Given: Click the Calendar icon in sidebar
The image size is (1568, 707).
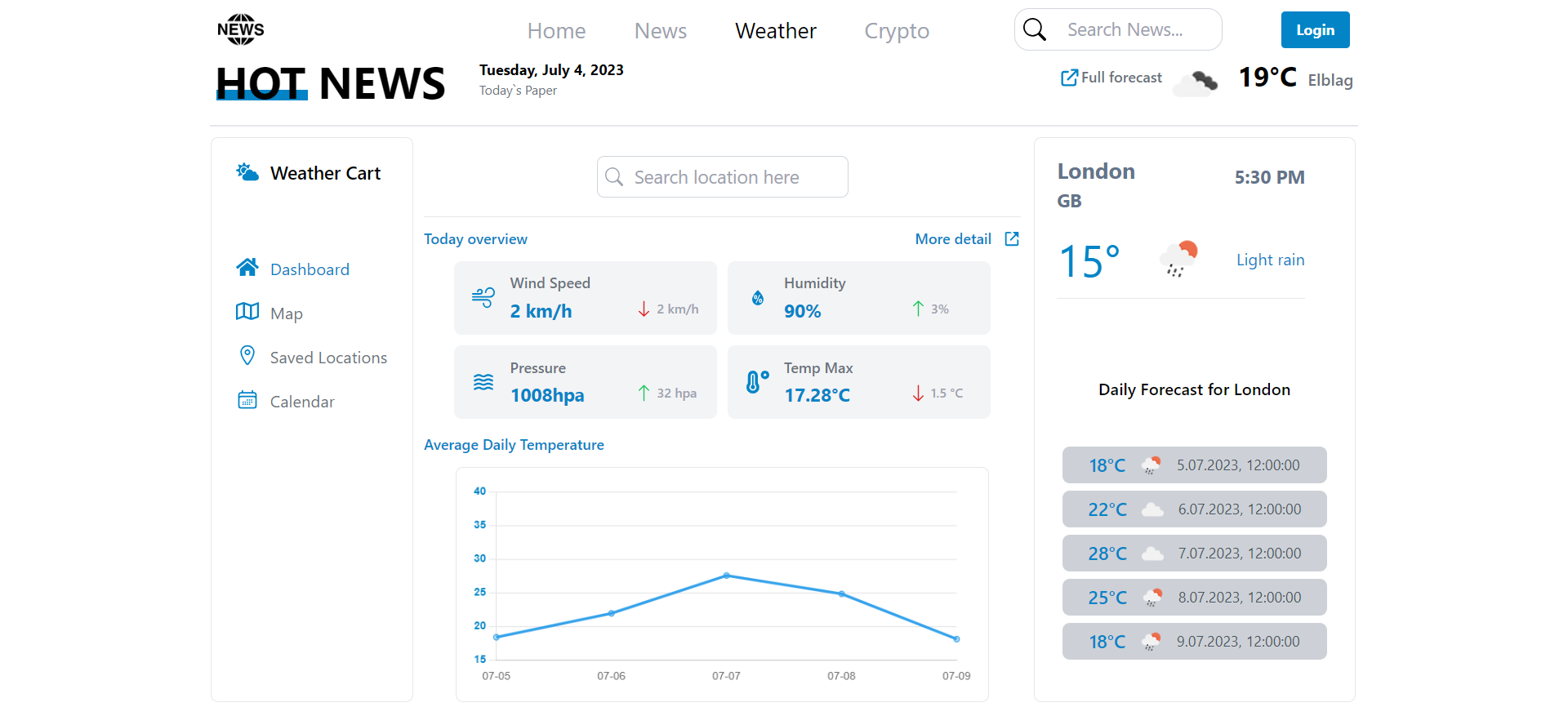Looking at the screenshot, I should click(x=247, y=400).
